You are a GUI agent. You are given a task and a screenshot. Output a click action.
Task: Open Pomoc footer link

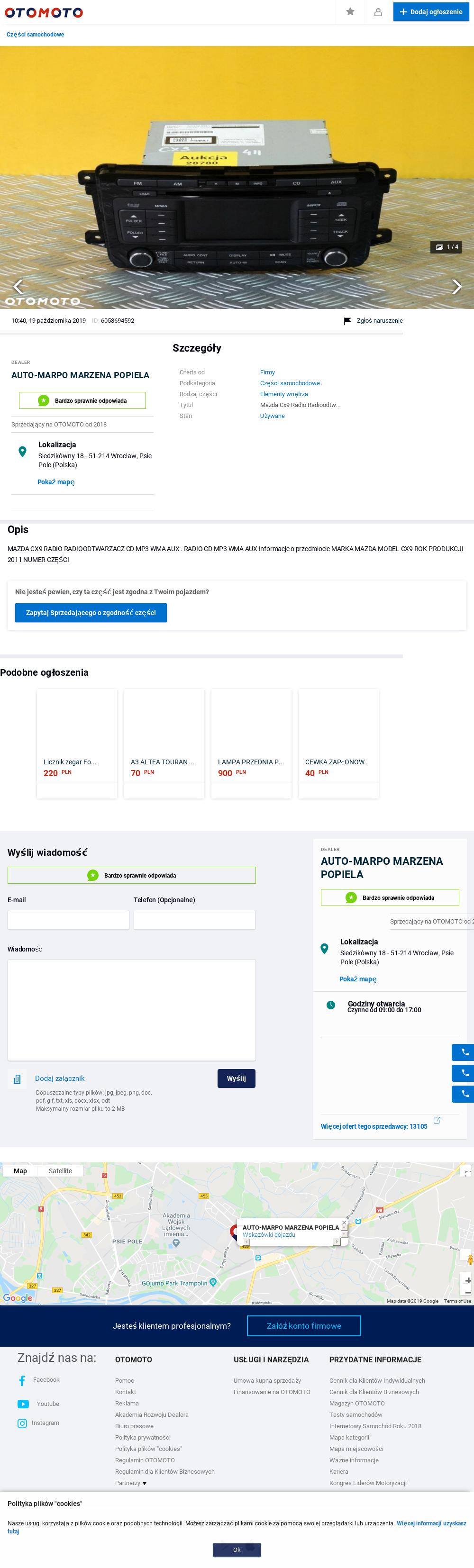(x=124, y=1381)
